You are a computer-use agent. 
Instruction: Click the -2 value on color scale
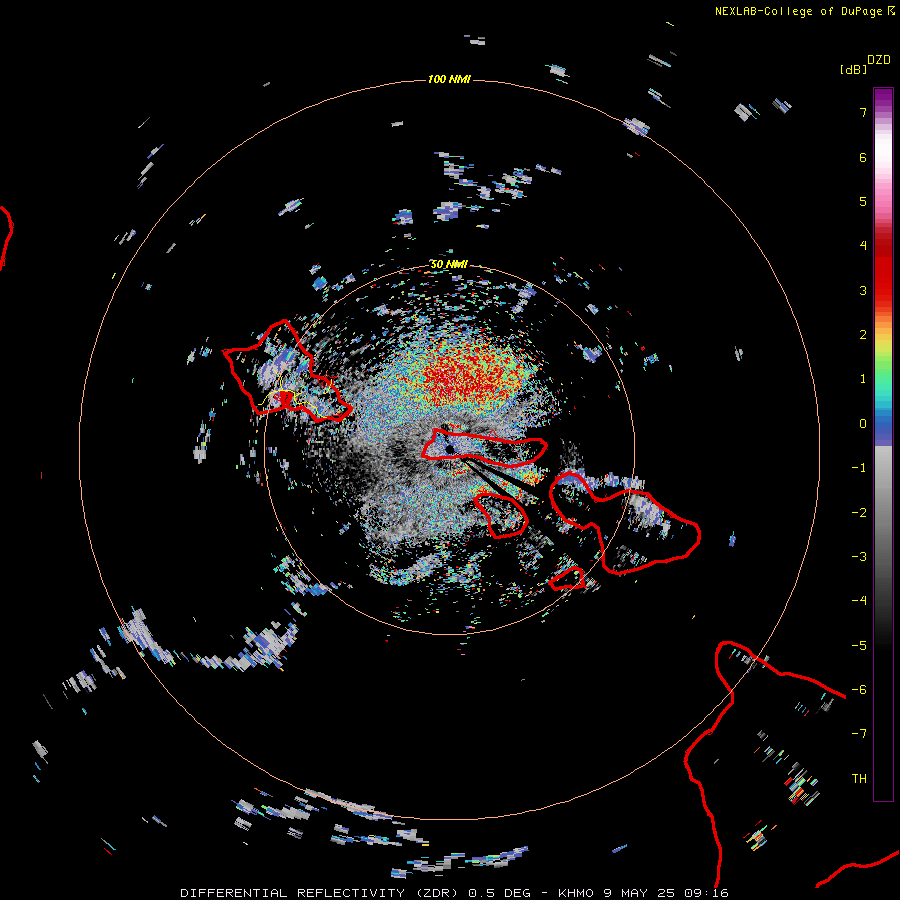click(859, 512)
